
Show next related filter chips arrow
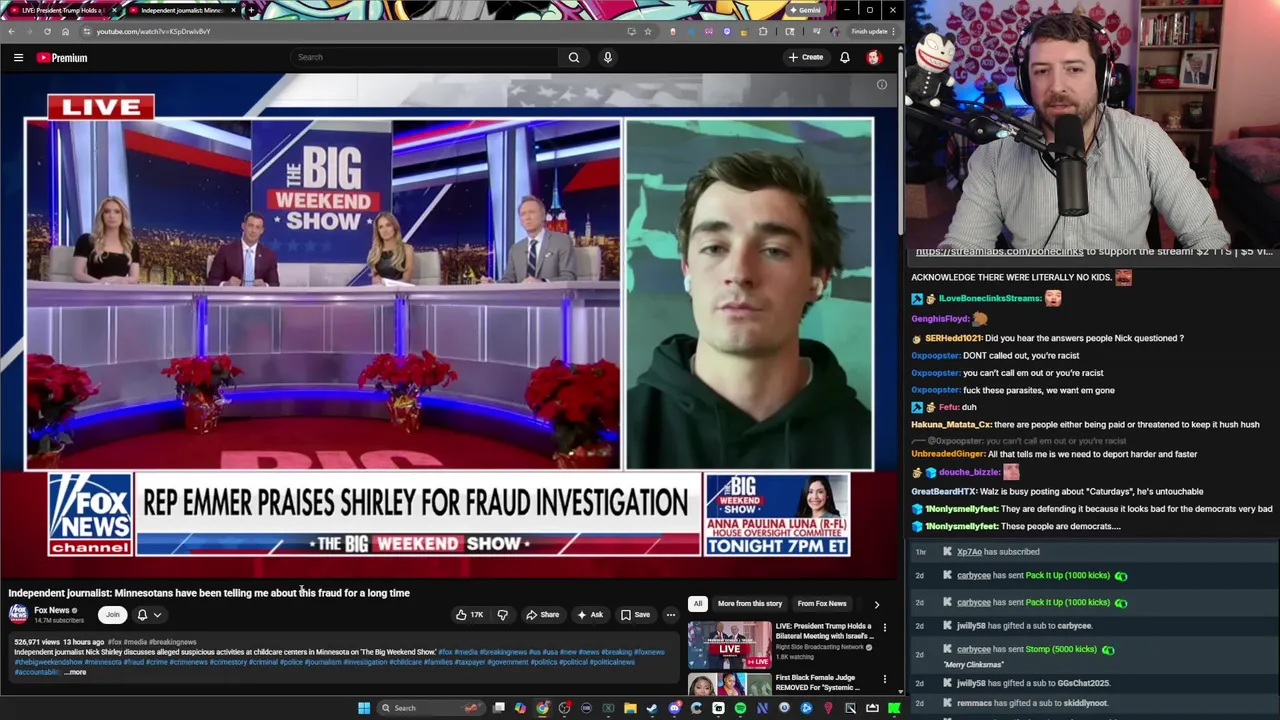click(877, 604)
